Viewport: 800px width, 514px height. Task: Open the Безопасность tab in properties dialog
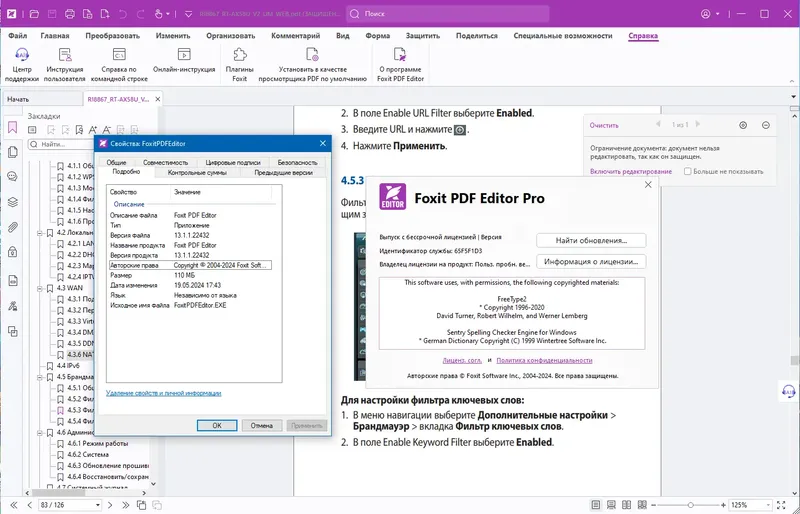pos(297,162)
